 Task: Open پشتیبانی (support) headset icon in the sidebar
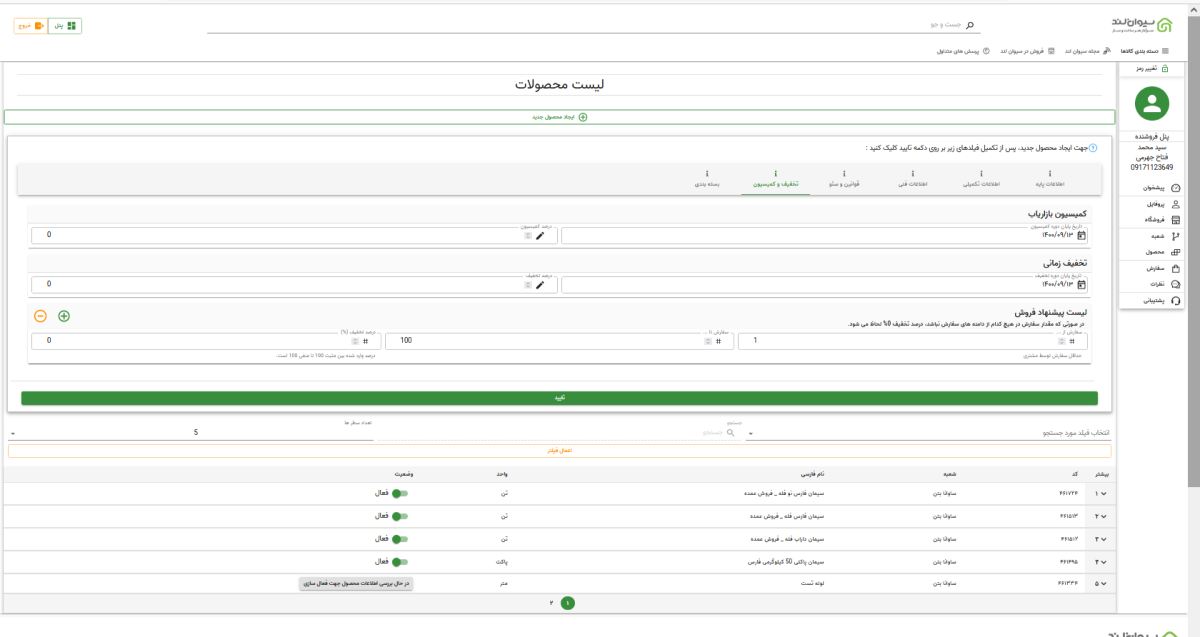point(1175,300)
